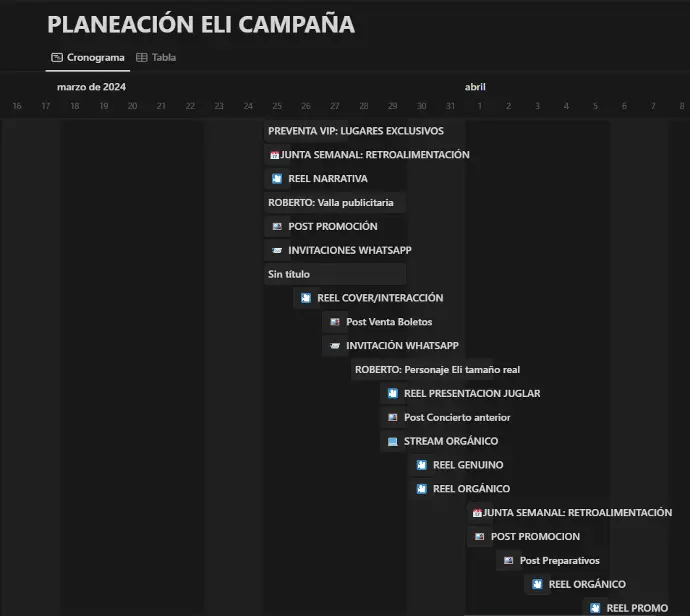The width and height of the screenshot is (690, 616).
Task: Open the Post Preparativos item
Action: (549, 561)
